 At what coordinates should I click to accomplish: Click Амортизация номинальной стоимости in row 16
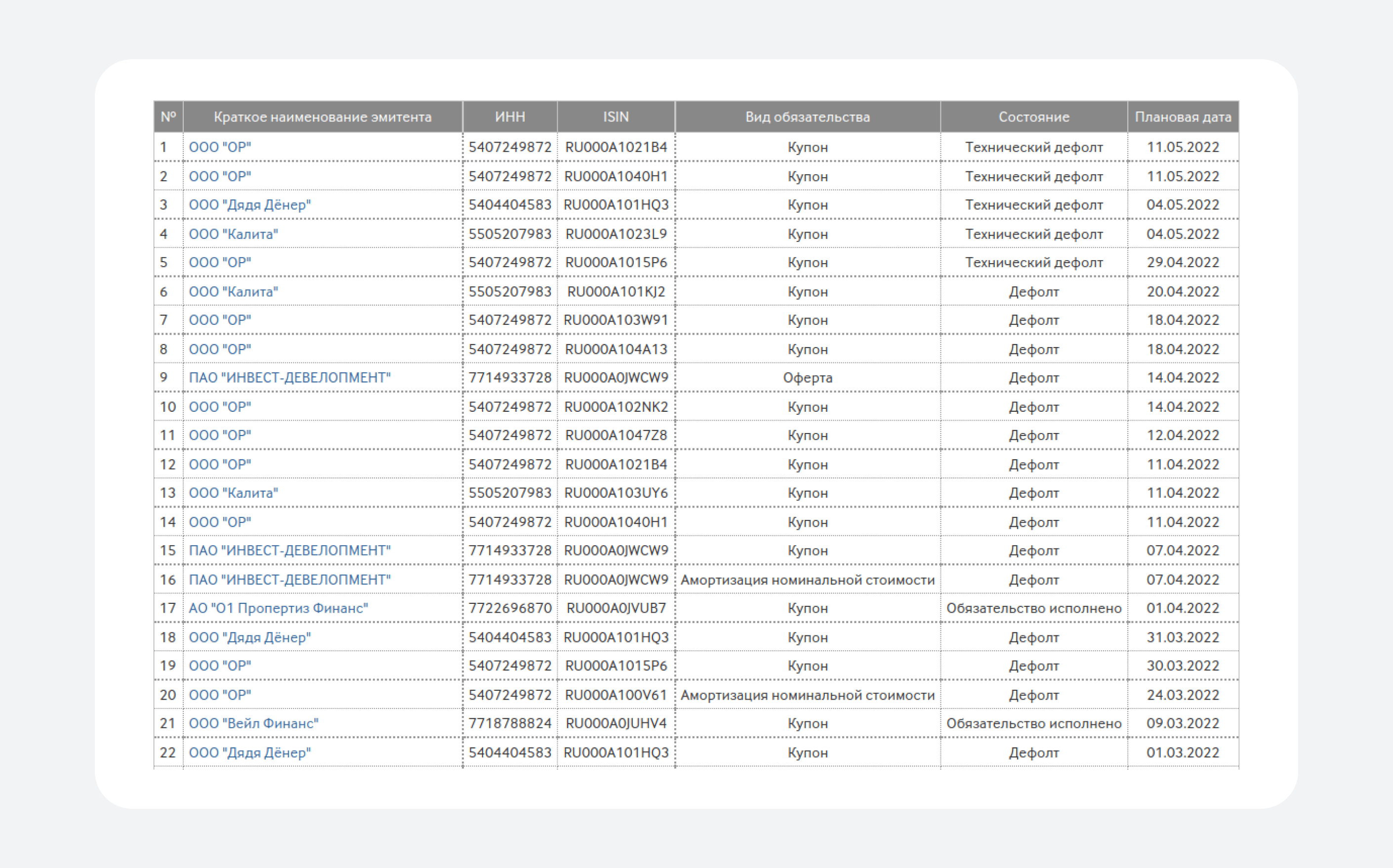[807, 580]
